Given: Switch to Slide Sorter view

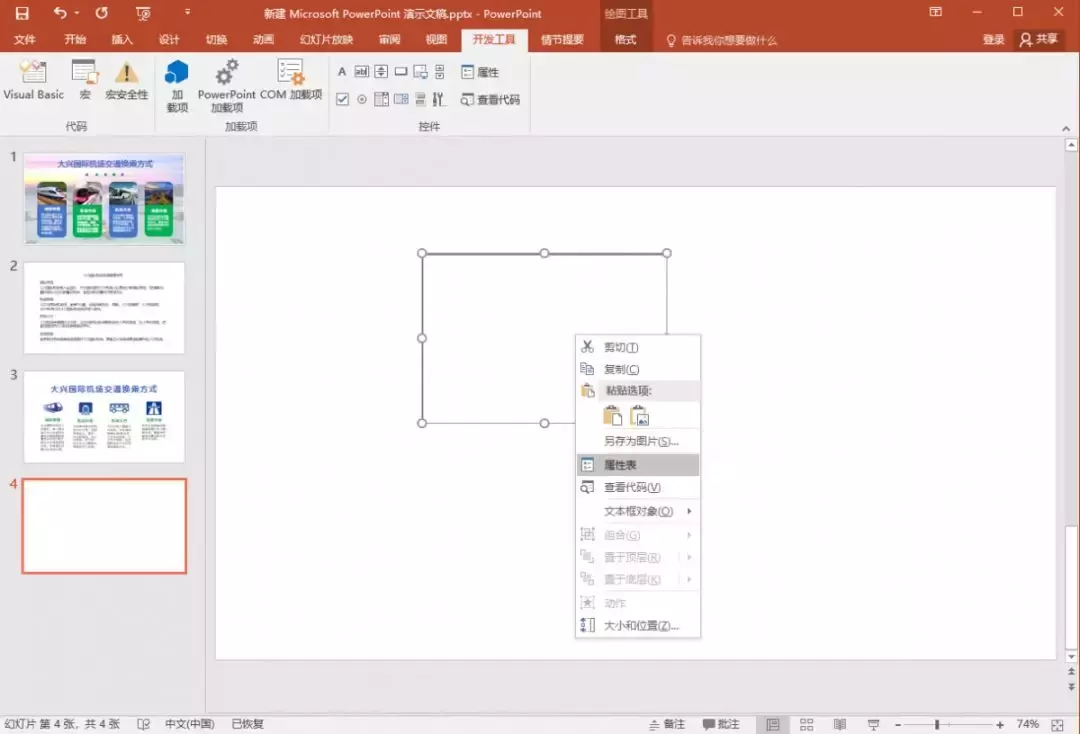Looking at the screenshot, I should (x=807, y=724).
